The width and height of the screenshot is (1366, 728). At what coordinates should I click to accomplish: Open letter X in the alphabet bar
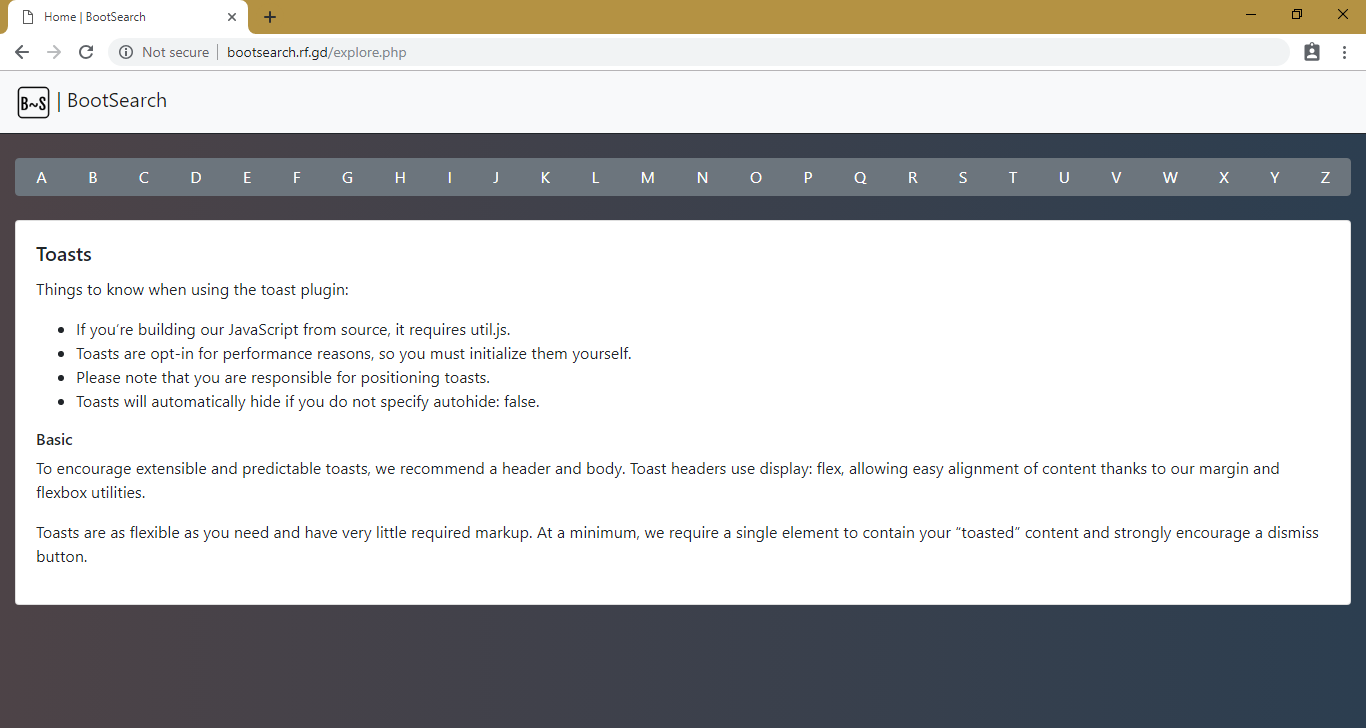tap(1224, 177)
